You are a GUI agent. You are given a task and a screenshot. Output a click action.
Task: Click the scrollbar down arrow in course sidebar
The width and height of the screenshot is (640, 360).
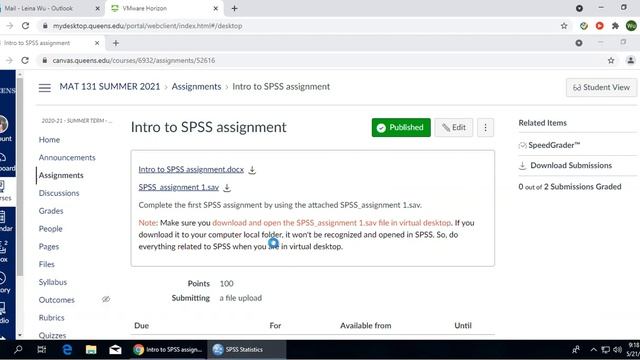point(20,335)
